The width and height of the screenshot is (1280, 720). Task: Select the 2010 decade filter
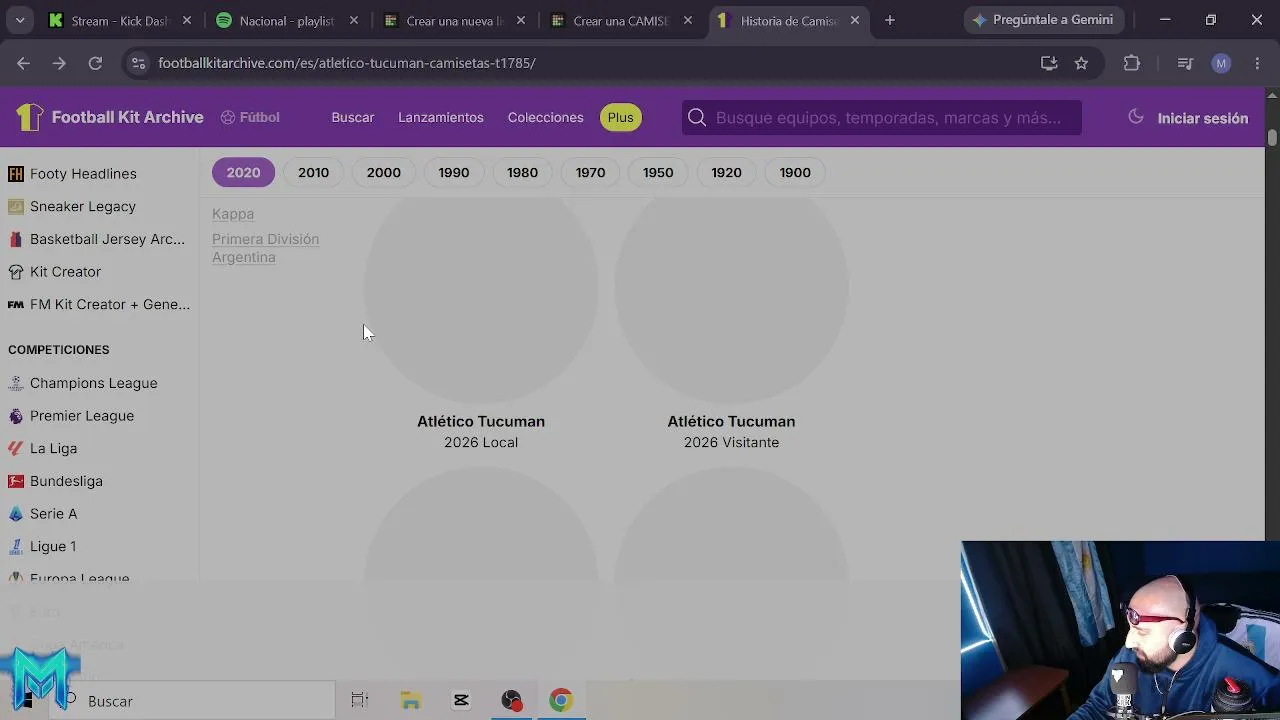pyautogui.click(x=313, y=172)
